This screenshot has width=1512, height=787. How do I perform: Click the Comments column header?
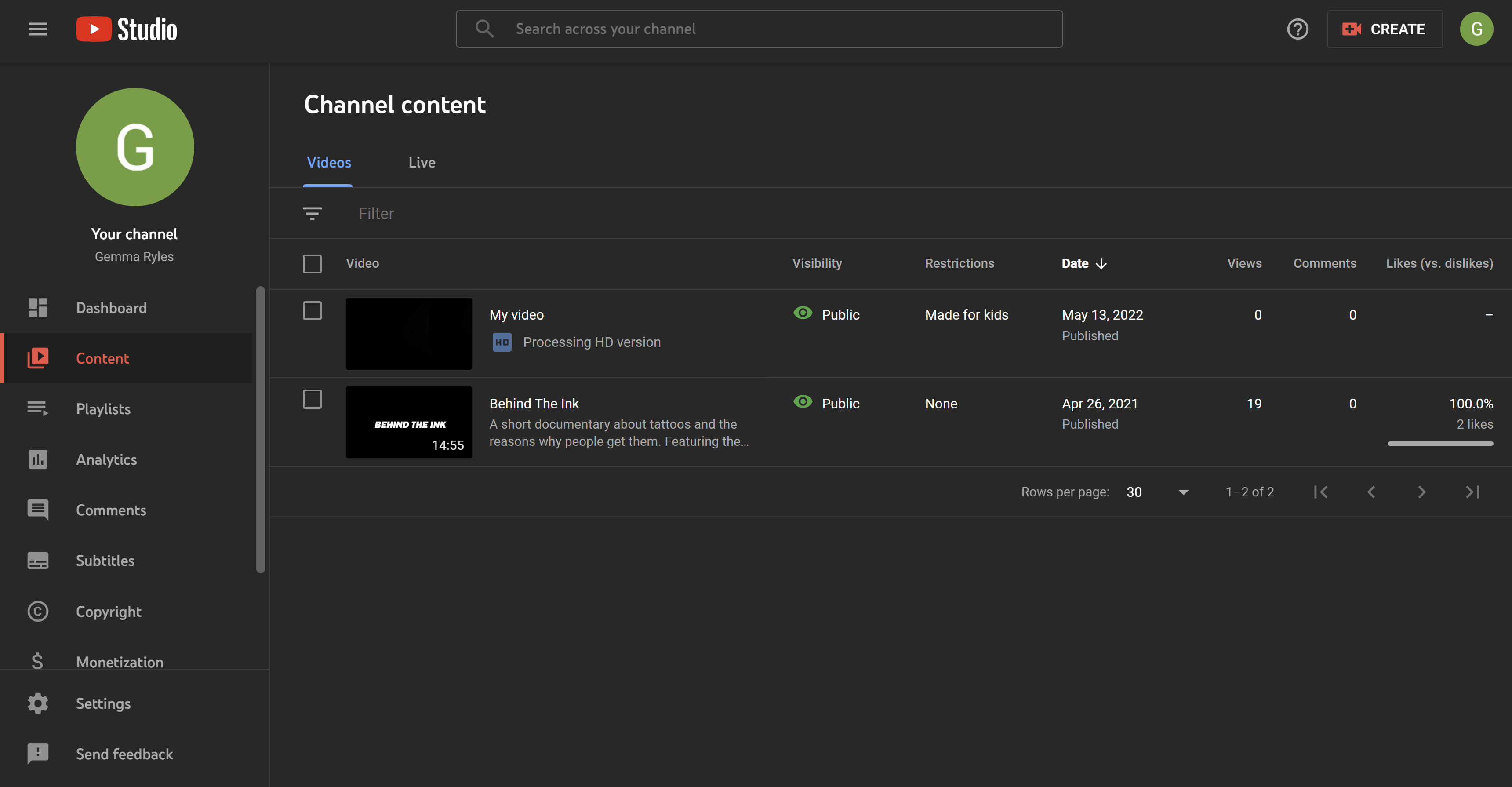click(1325, 264)
